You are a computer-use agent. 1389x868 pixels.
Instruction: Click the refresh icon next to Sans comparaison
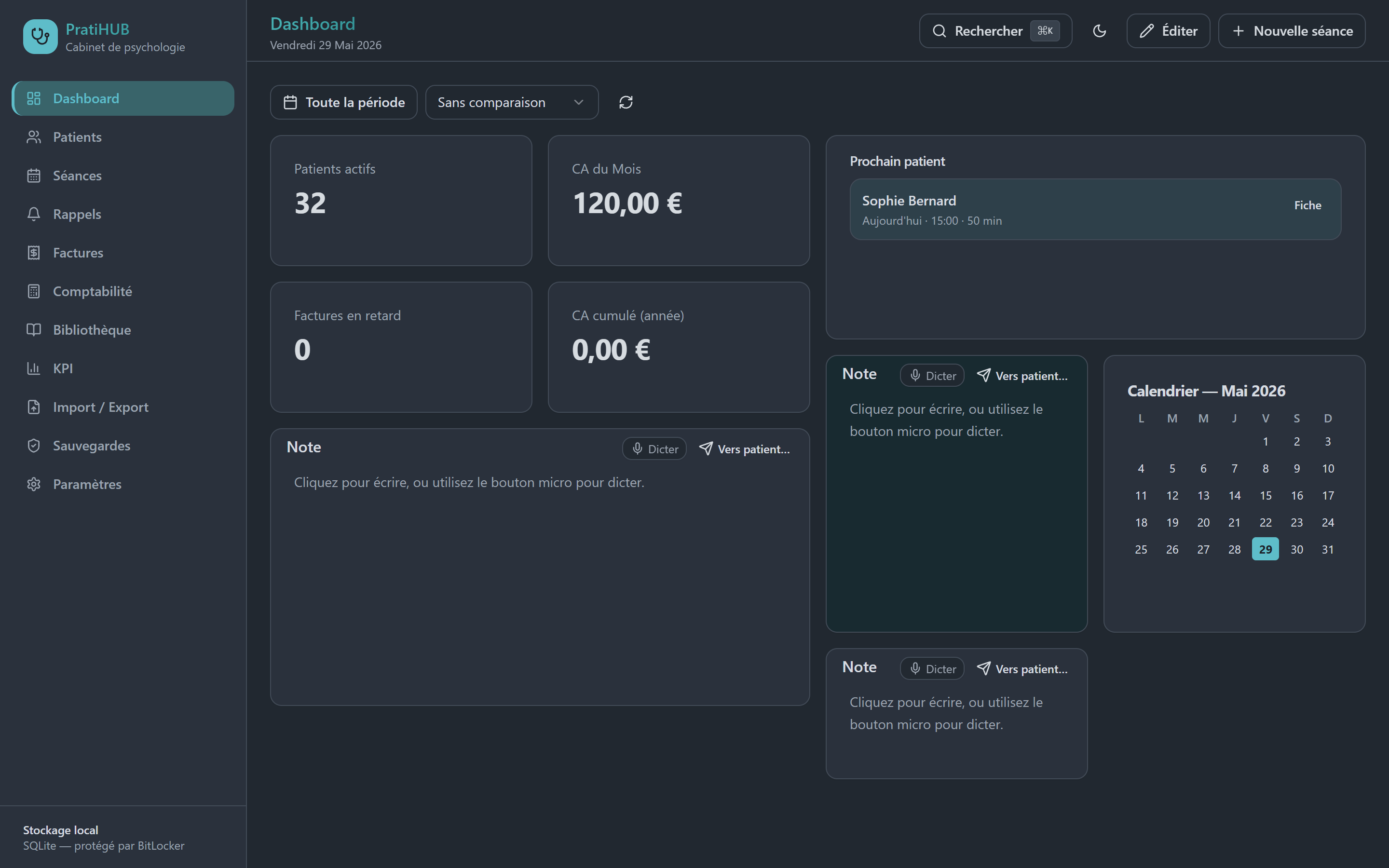[626, 102]
